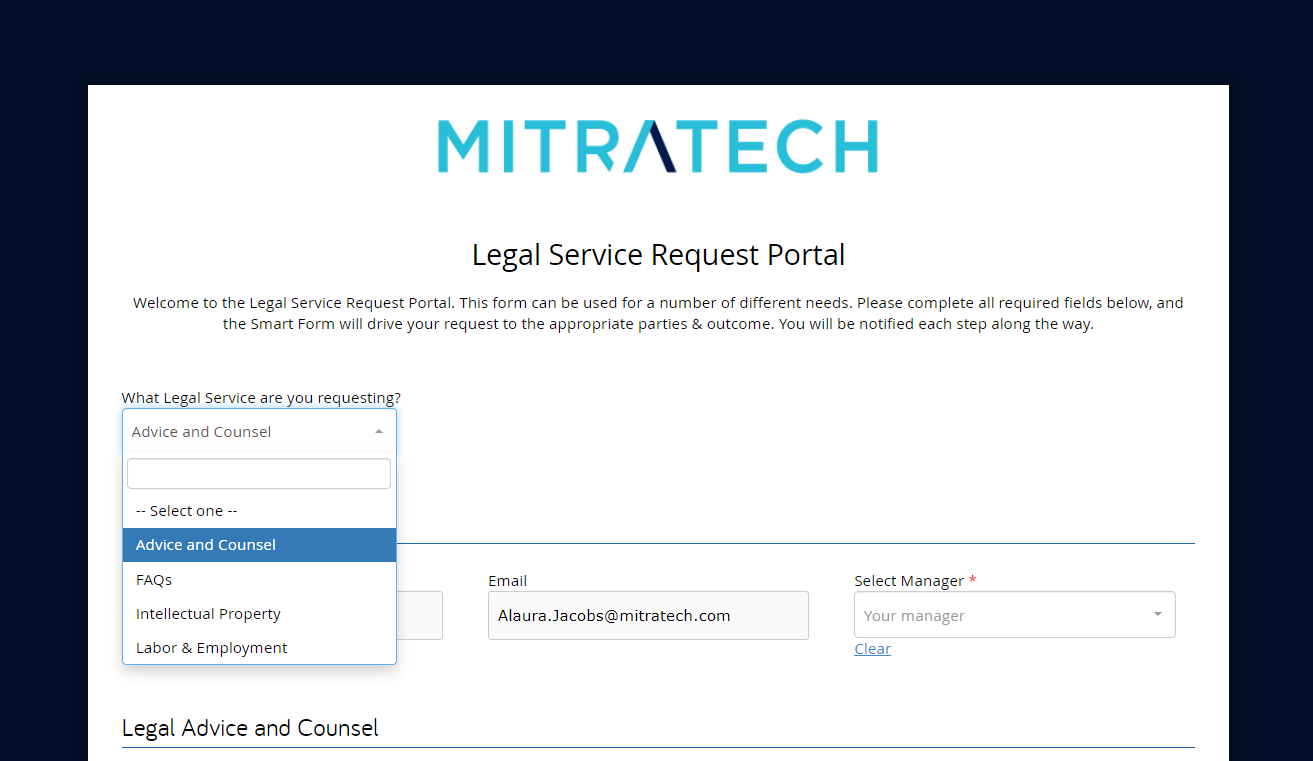Click the red asterisk next to Select Manager
The width and height of the screenshot is (1313, 761).
point(971,580)
